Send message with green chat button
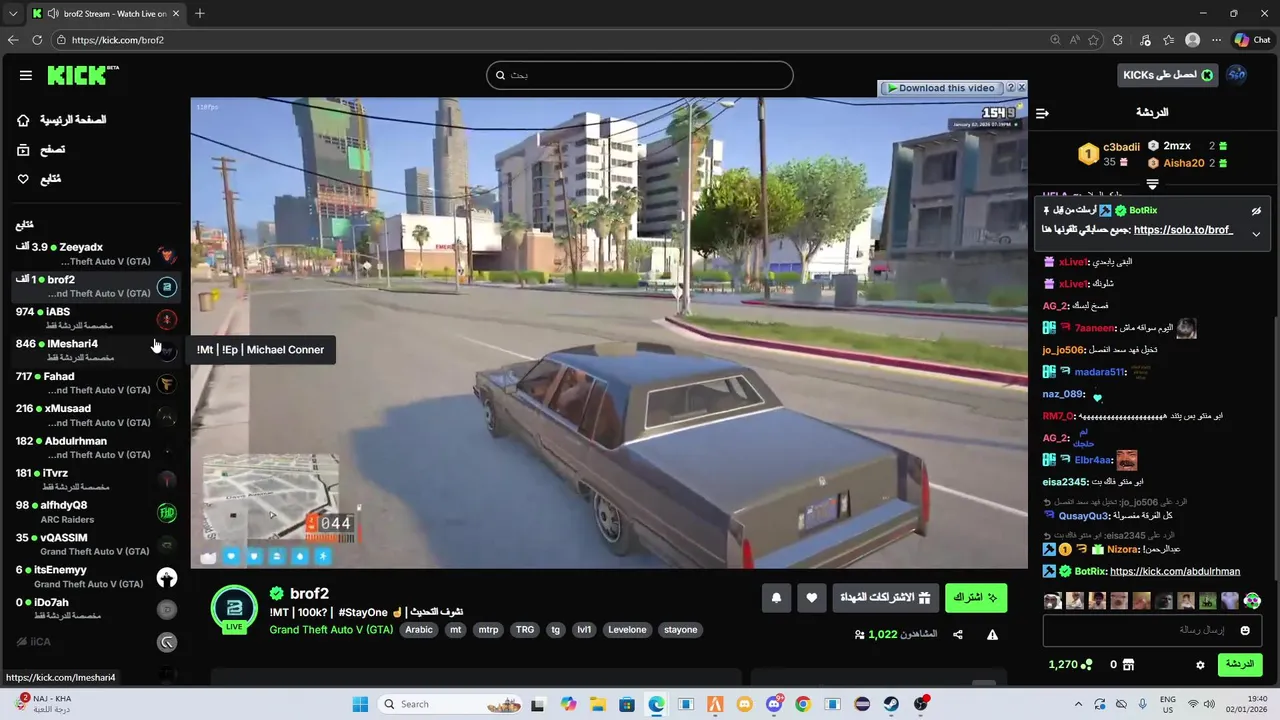 [1239, 664]
